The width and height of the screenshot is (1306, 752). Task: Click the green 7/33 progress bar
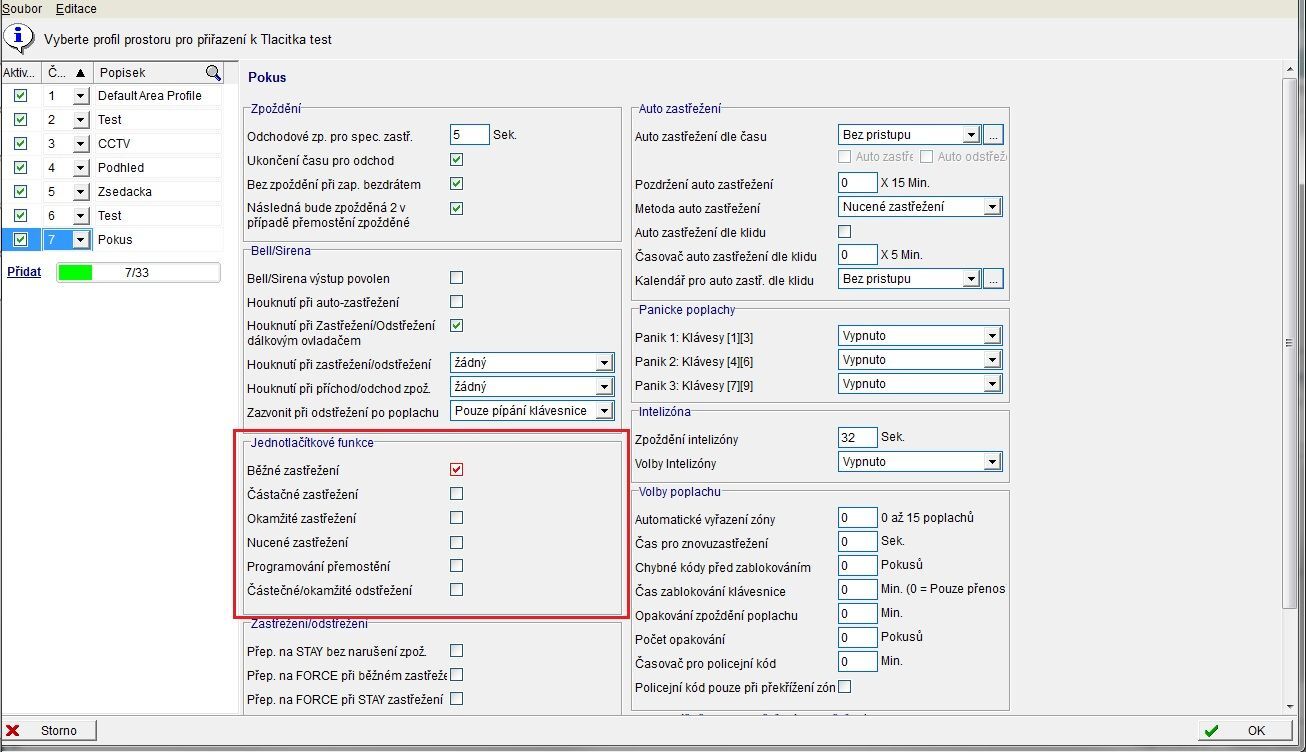pos(137,272)
